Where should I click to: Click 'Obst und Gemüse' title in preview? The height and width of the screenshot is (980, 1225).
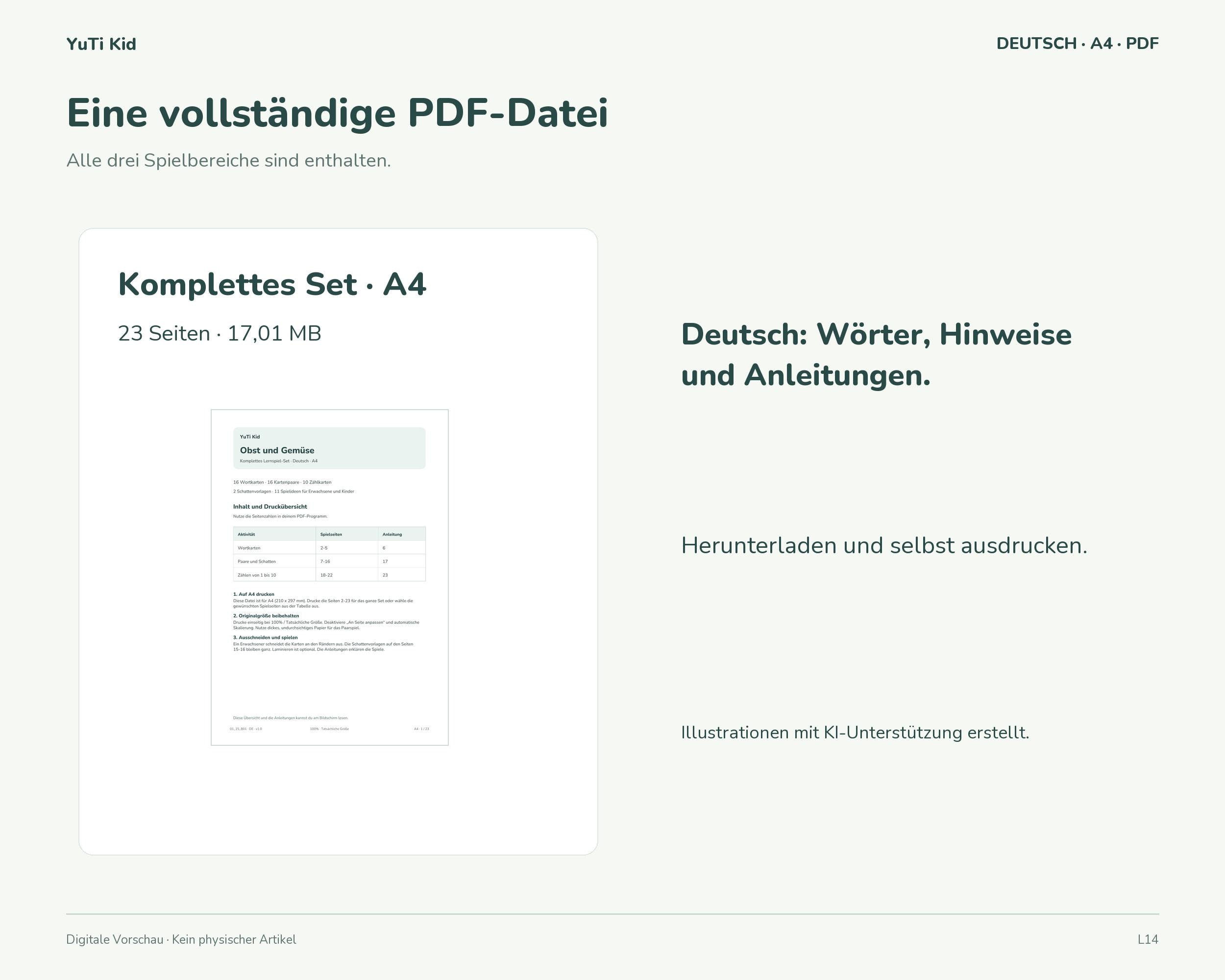(277, 450)
